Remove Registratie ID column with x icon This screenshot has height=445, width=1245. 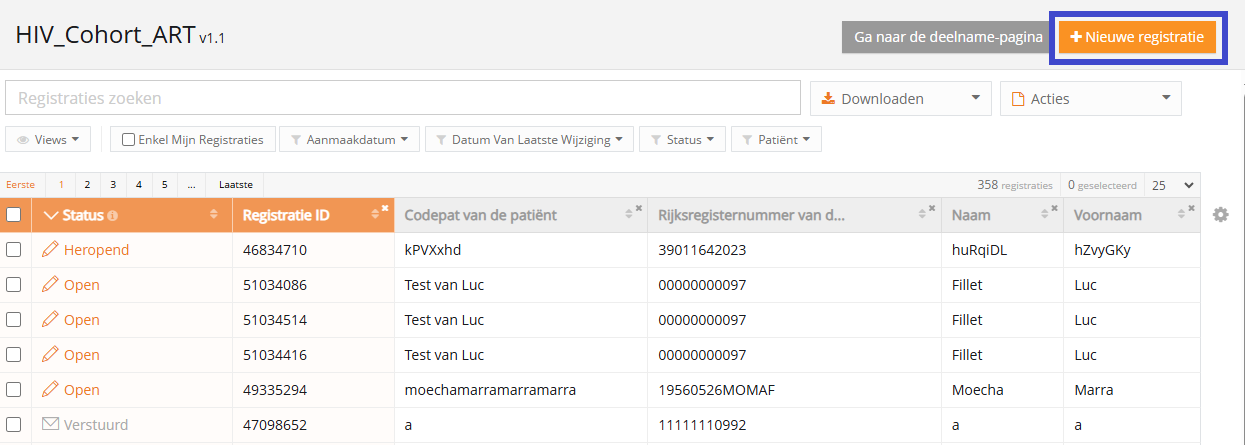point(385,209)
